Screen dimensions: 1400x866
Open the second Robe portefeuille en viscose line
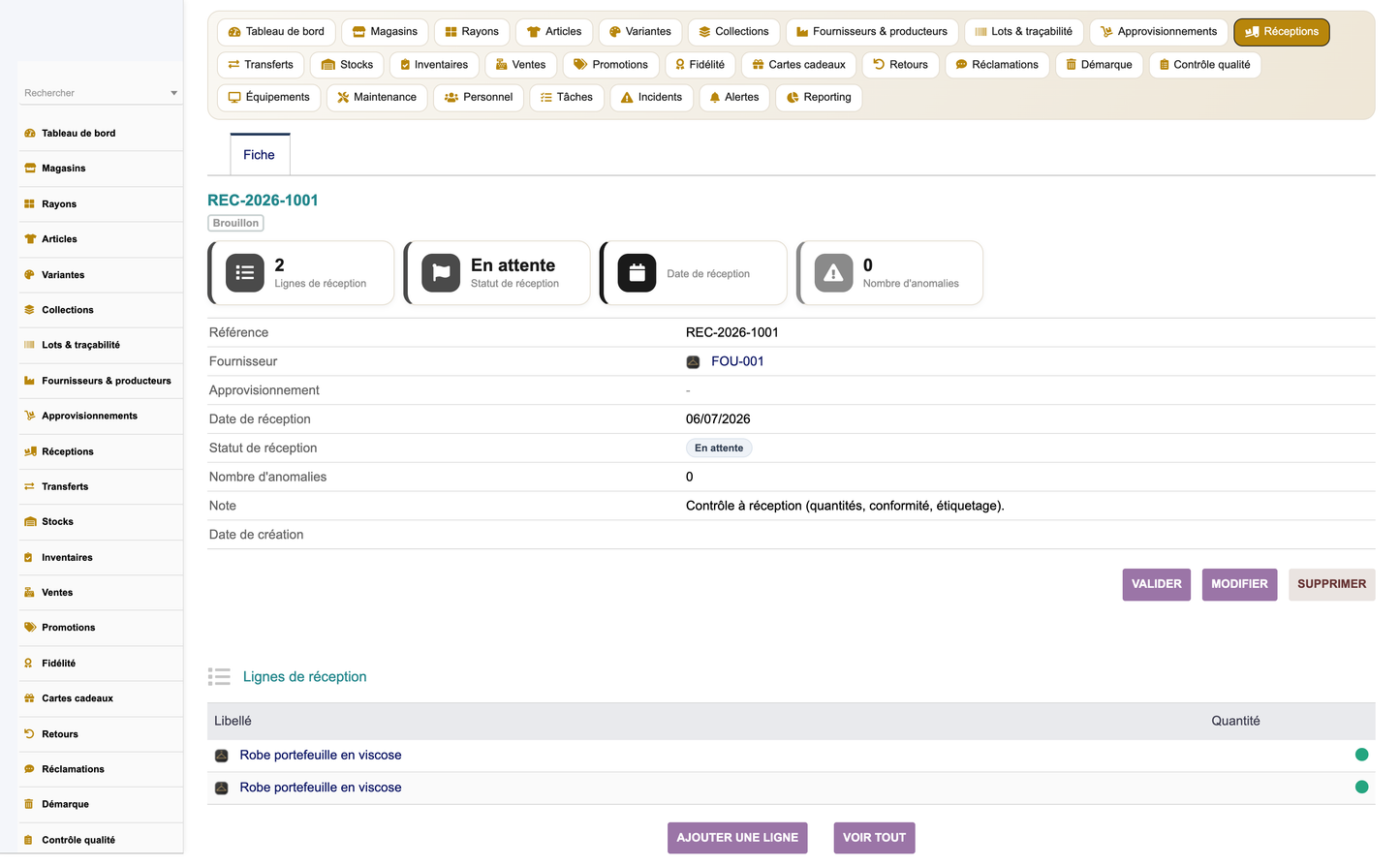[321, 788]
